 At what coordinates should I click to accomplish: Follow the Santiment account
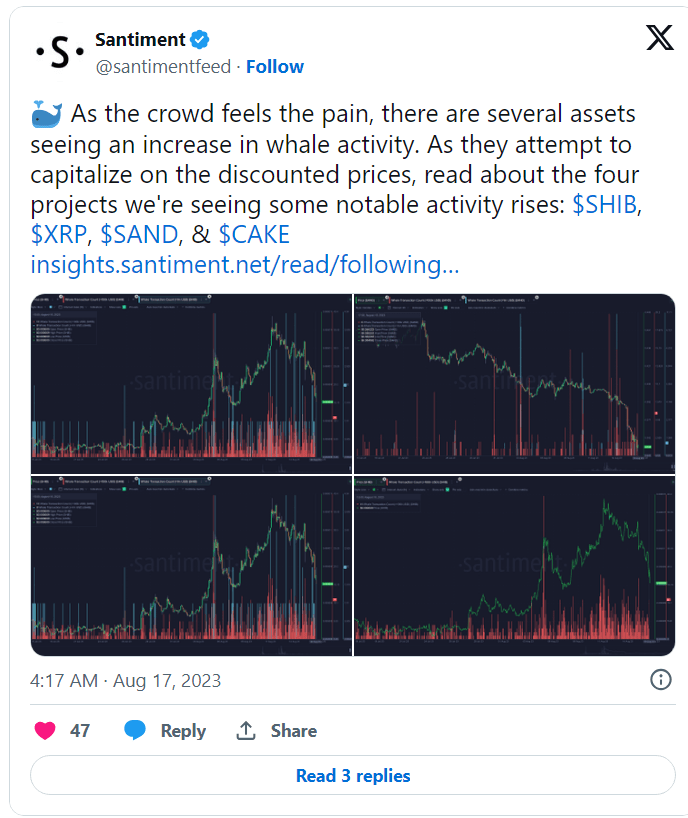click(275, 67)
